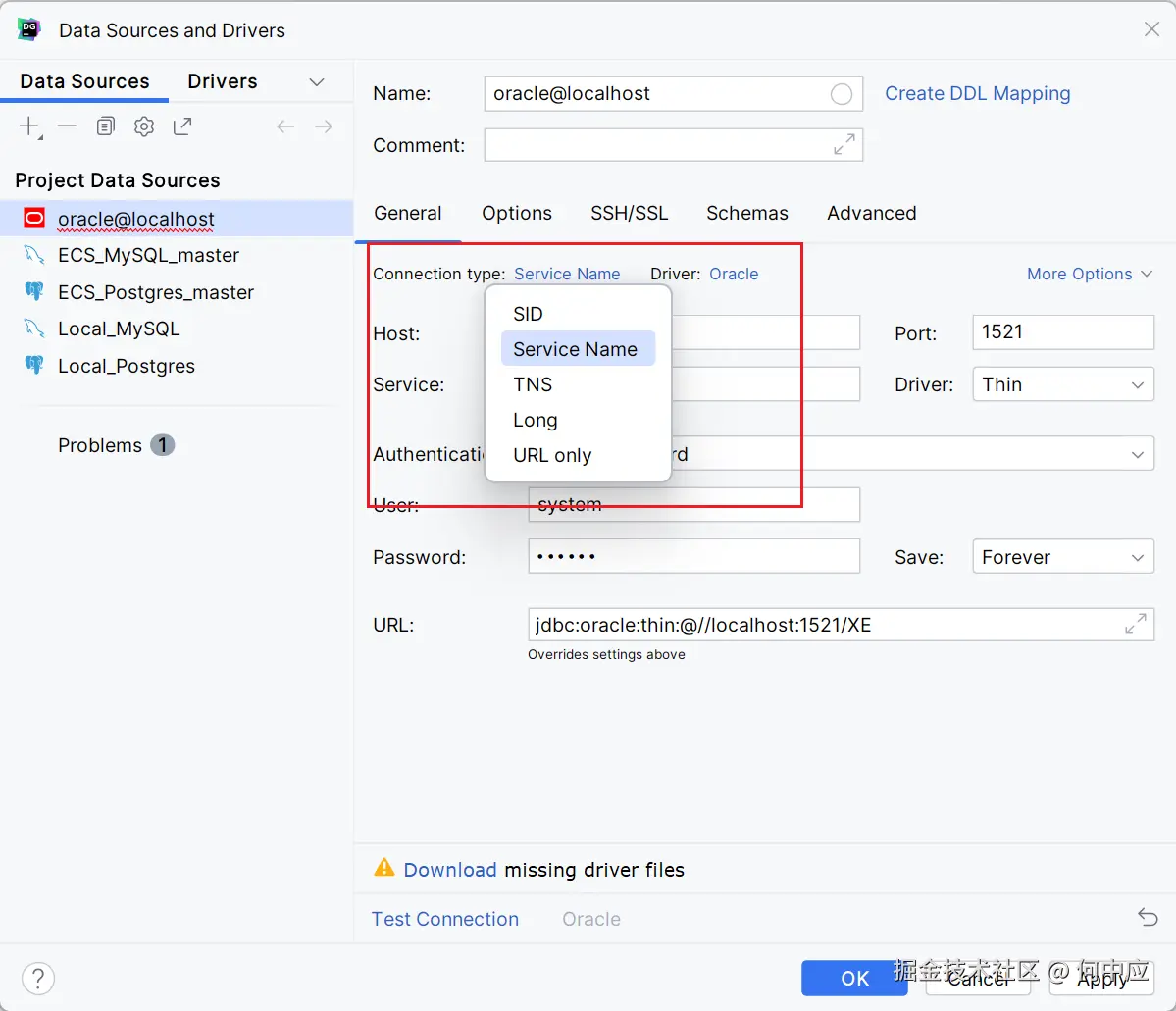This screenshot has height=1011, width=1176.
Task: Select the color circle in Name field
Action: pos(842,94)
